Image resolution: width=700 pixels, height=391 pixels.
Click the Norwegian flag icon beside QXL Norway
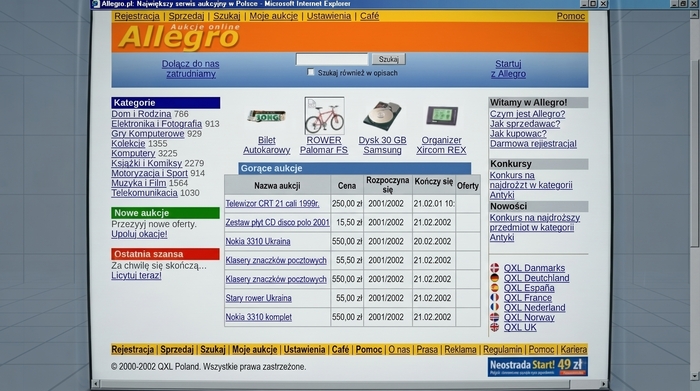(x=495, y=317)
